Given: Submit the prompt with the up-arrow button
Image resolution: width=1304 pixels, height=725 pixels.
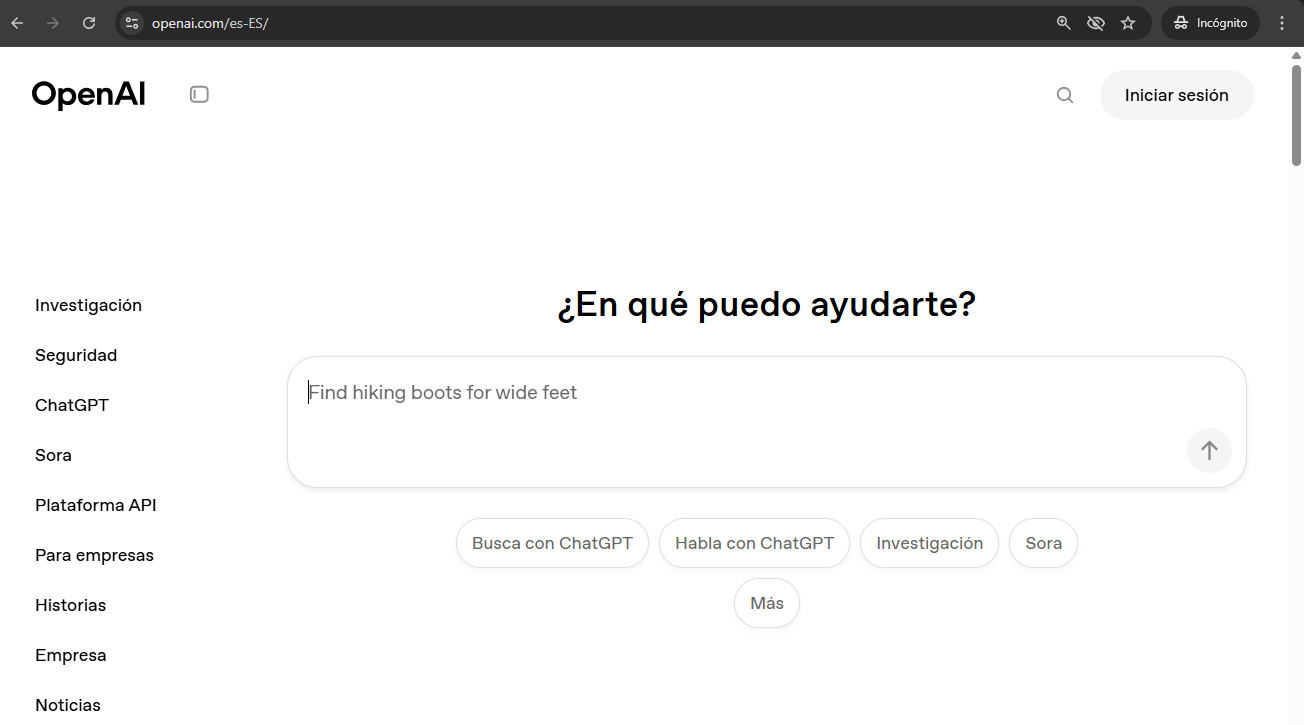Looking at the screenshot, I should [1209, 450].
